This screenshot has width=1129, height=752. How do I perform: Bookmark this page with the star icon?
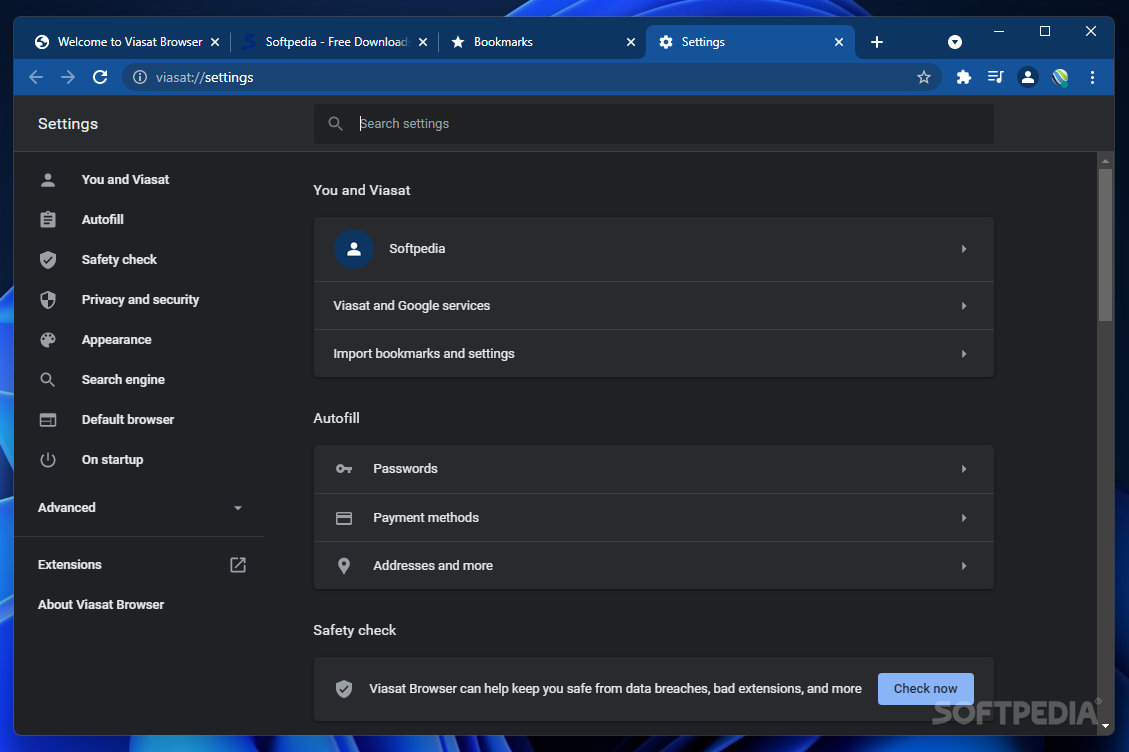[924, 77]
